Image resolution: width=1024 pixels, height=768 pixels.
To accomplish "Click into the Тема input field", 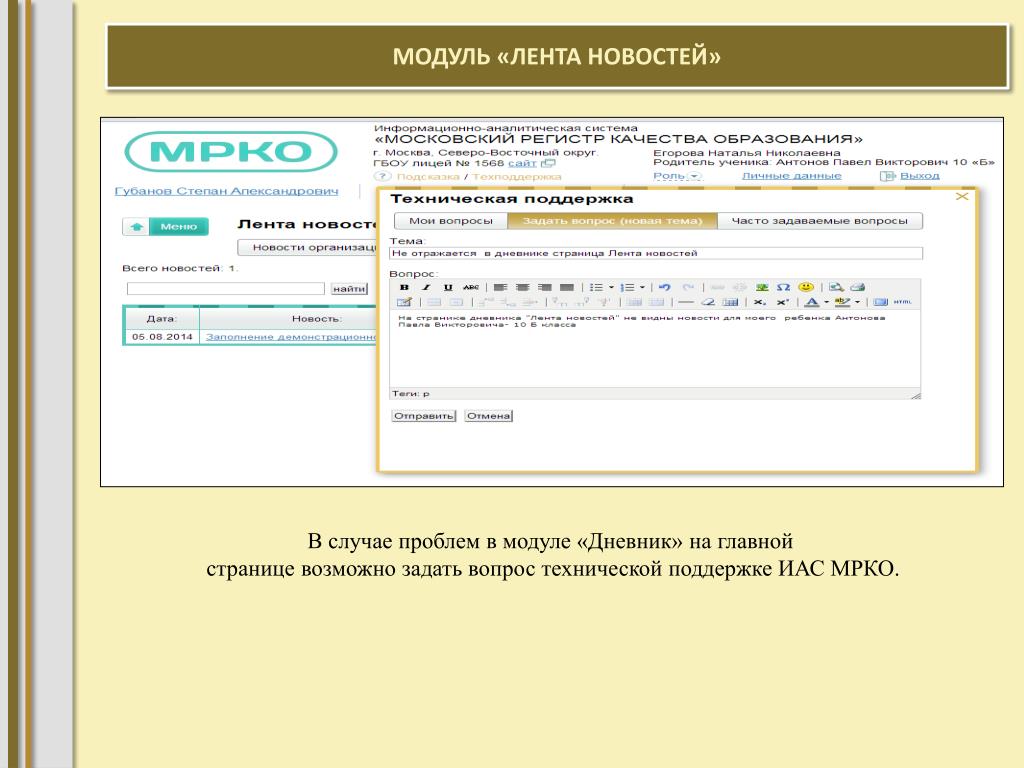I will (656, 253).
